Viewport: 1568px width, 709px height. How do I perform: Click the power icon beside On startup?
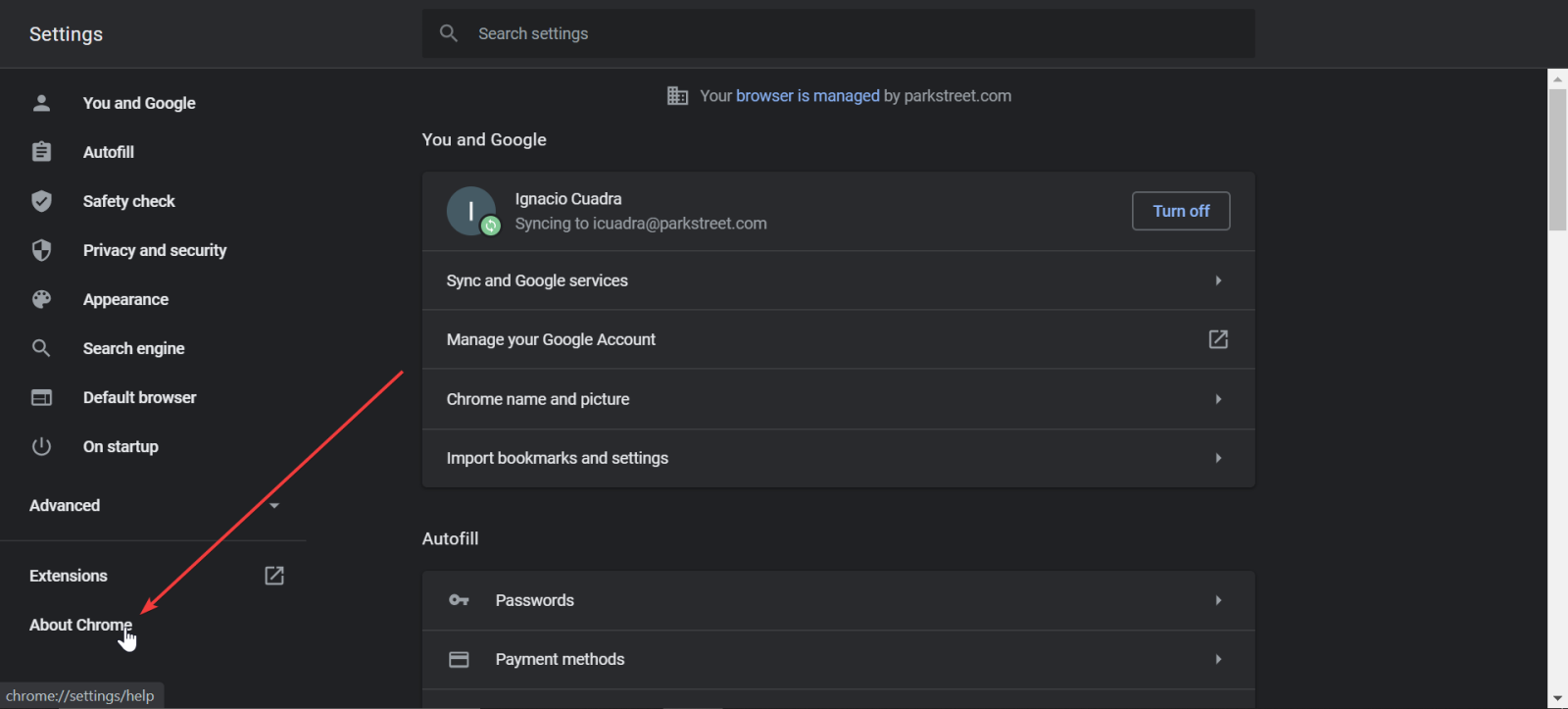(x=41, y=446)
